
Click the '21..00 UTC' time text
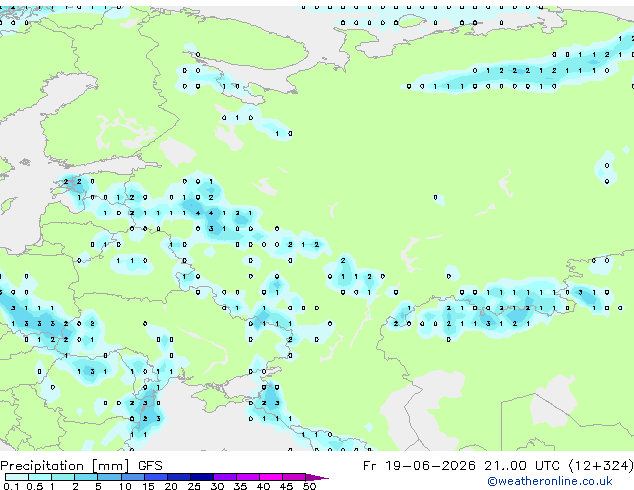pos(522,466)
